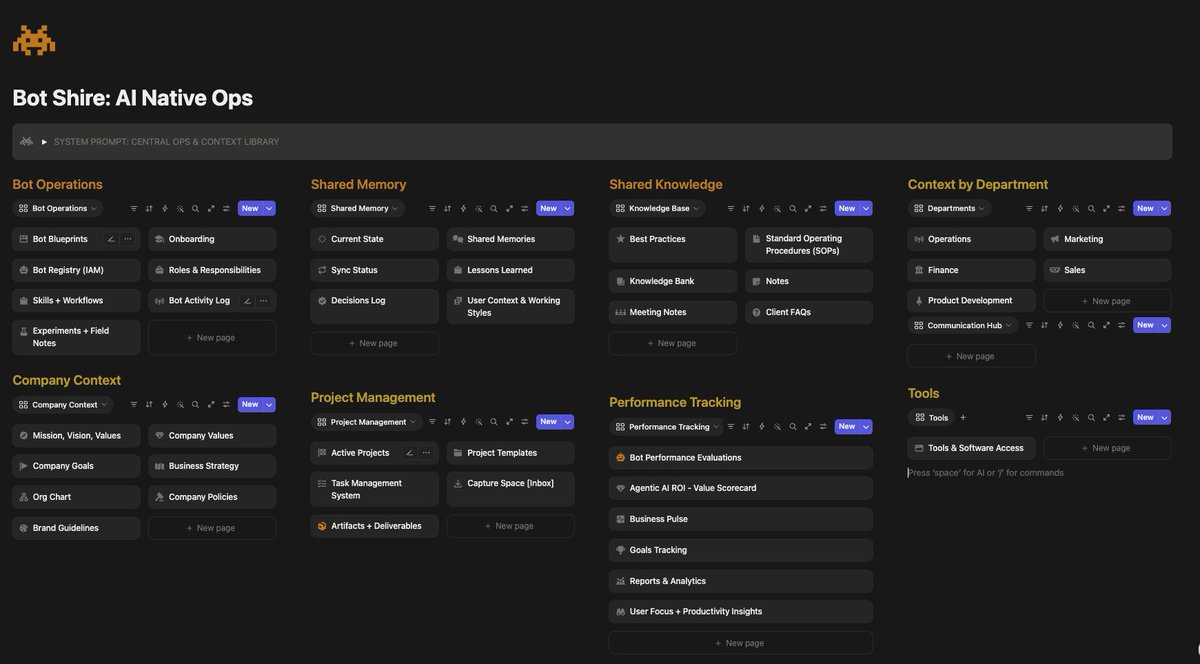Open the Bot Operations view dropdown

coord(58,209)
